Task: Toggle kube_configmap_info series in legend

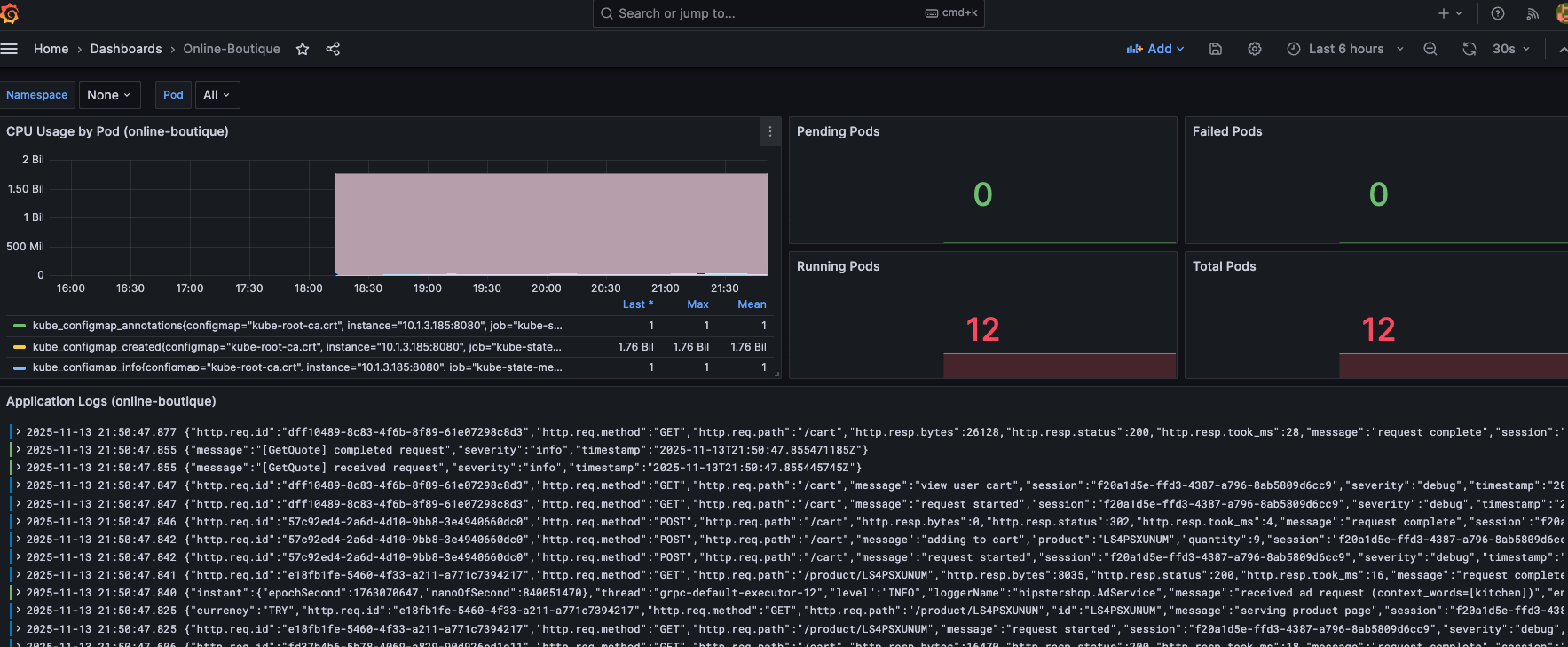Action: (297, 367)
